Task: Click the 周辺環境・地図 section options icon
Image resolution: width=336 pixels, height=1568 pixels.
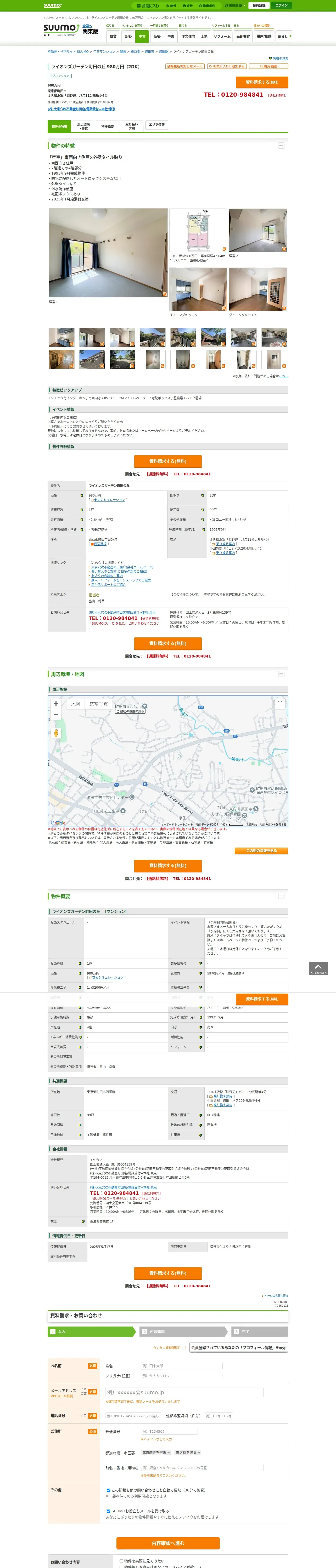Action: (x=281, y=674)
